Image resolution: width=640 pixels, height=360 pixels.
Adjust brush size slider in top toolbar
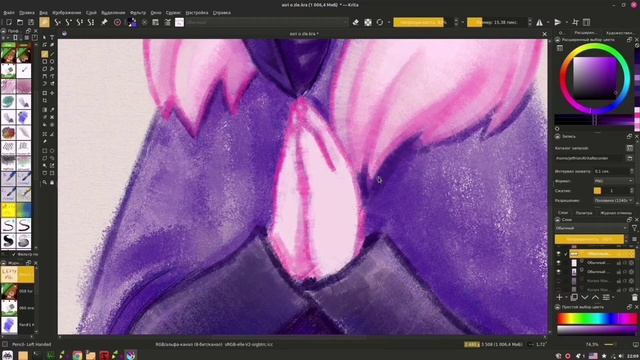497,22
